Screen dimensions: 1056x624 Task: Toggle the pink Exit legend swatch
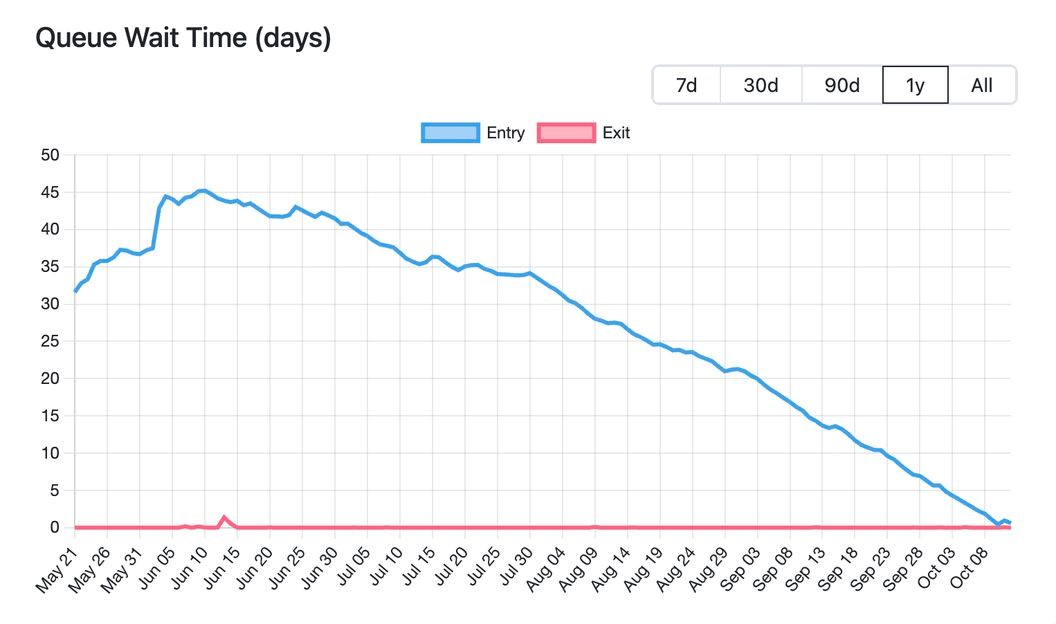(x=566, y=133)
